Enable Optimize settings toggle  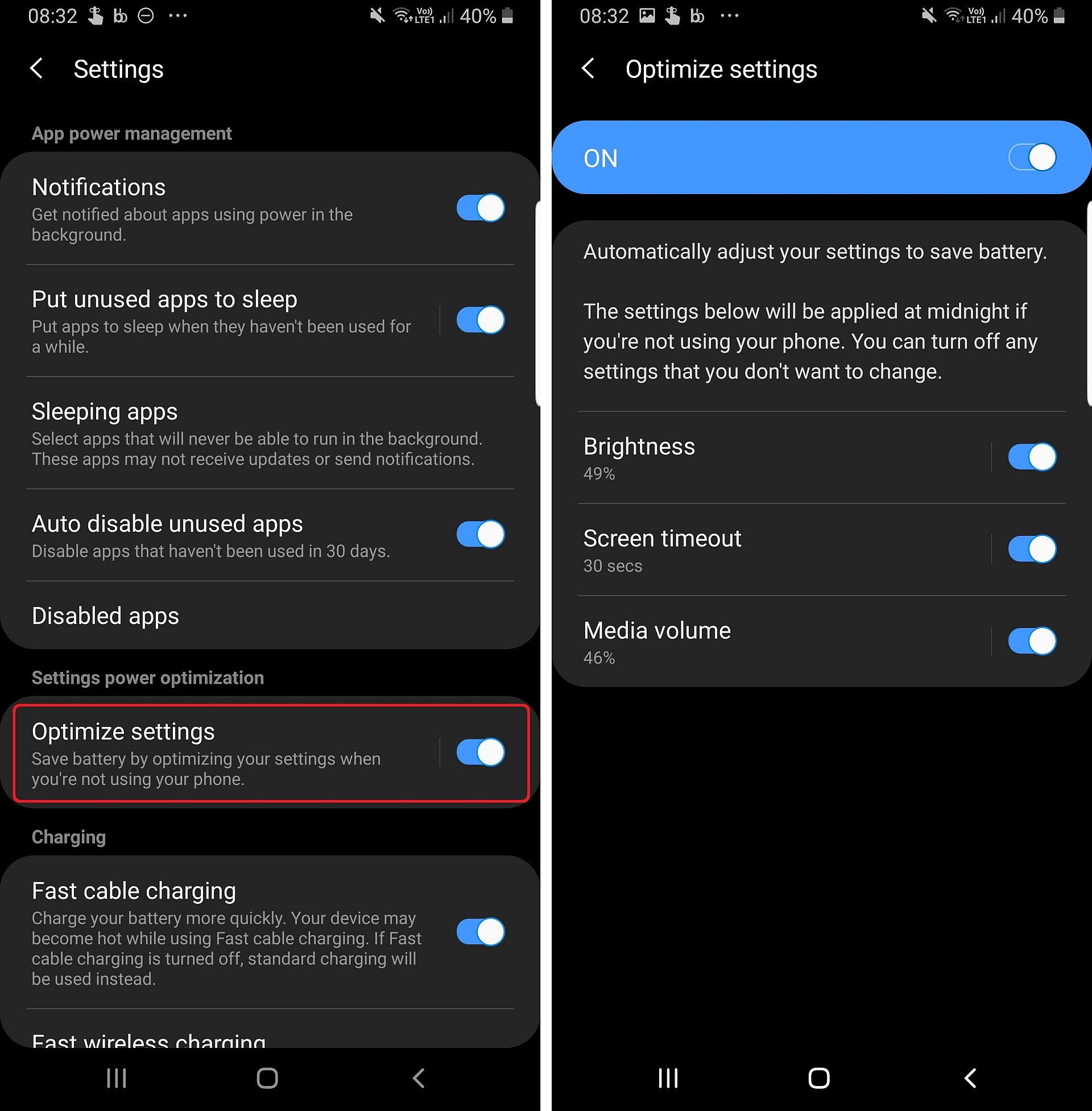coord(483,753)
